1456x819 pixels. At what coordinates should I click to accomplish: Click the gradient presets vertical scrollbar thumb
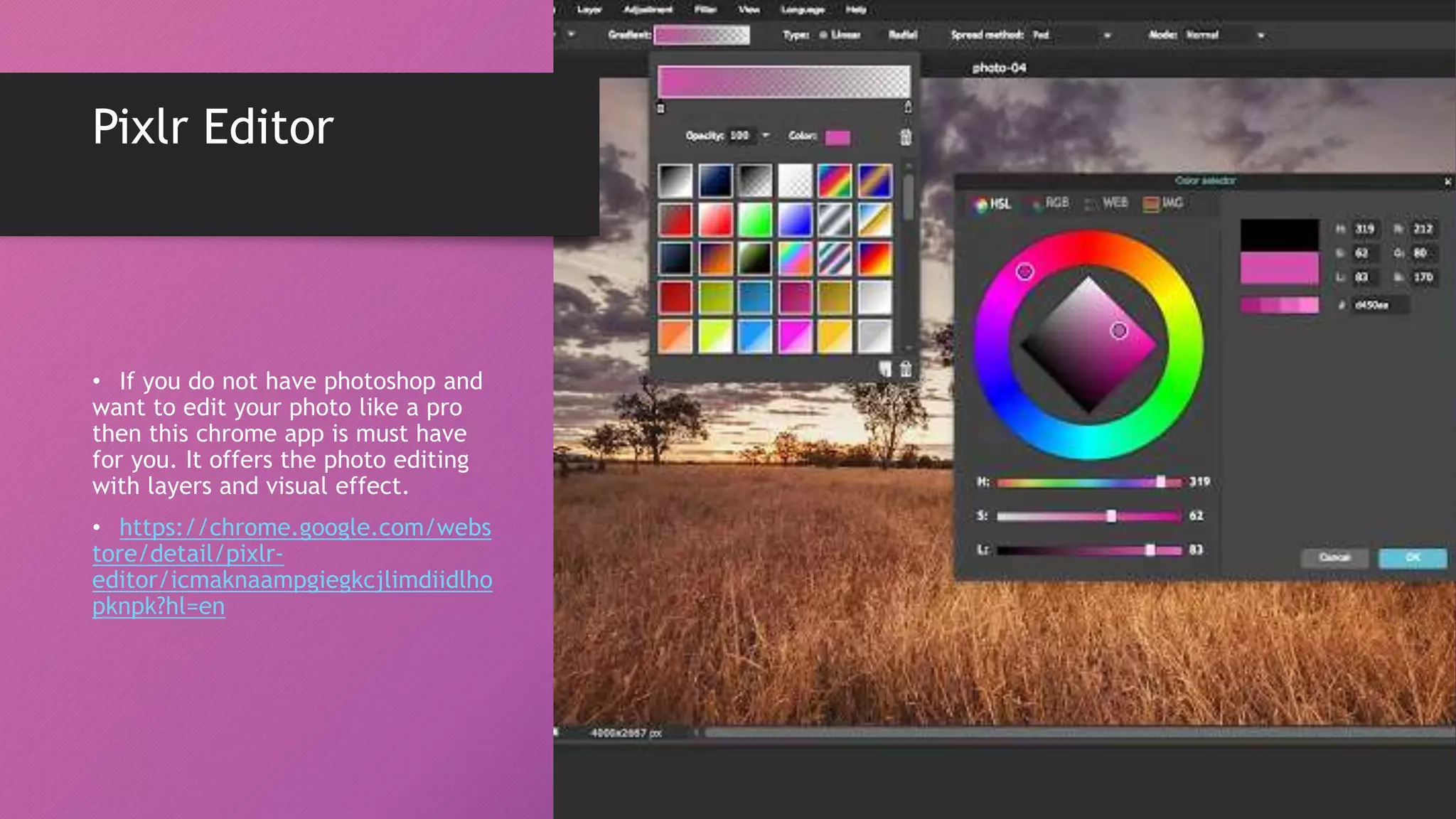[908, 197]
